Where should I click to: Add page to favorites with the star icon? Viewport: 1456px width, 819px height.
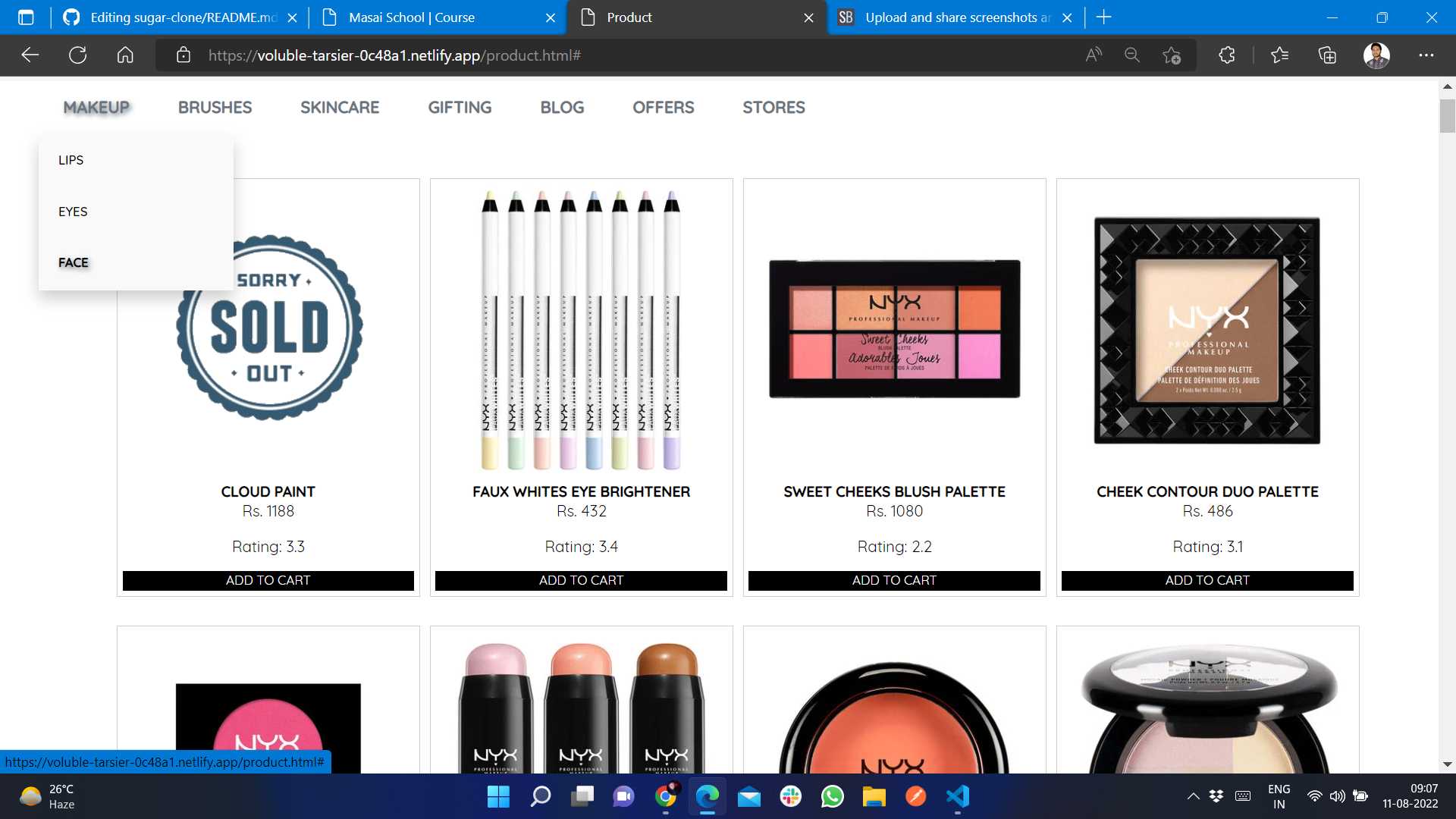pyautogui.click(x=1171, y=55)
